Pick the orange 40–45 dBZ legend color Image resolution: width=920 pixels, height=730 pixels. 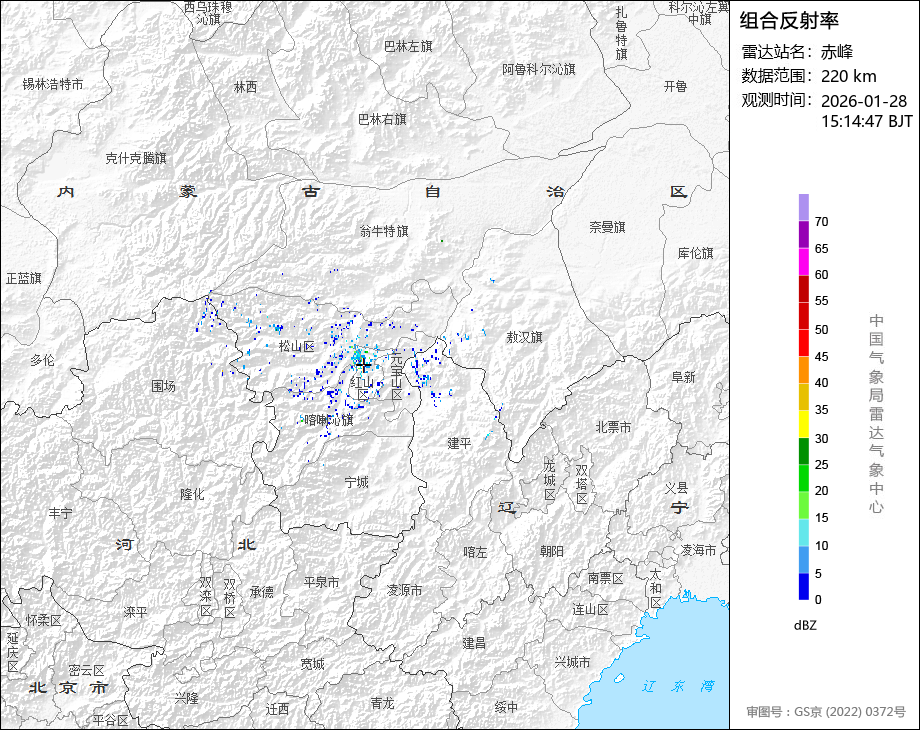(x=804, y=370)
